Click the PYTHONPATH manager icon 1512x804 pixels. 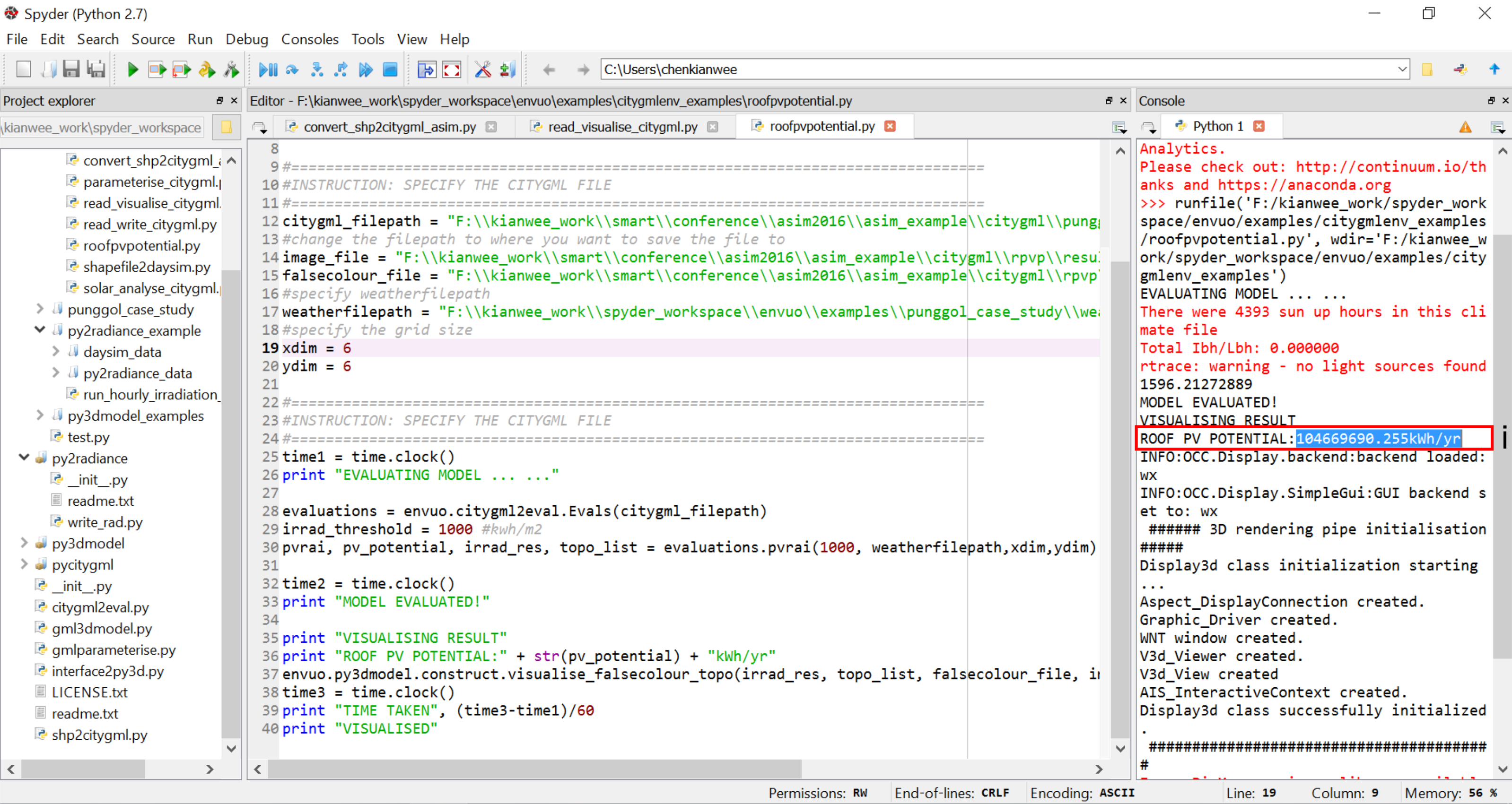(x=507, y=70)
